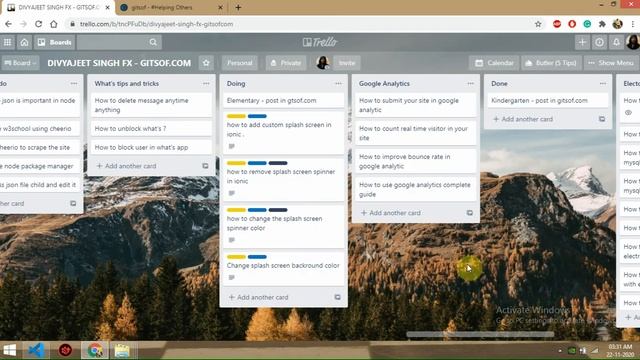Switch to the gitsof - #Helping Others tab

pos(170,7)
